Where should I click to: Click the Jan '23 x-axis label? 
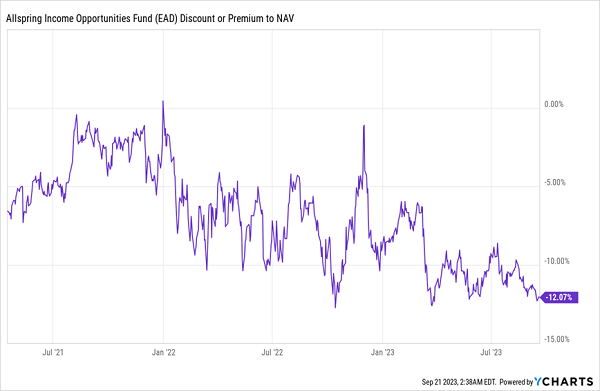click(x=382, y=352)
